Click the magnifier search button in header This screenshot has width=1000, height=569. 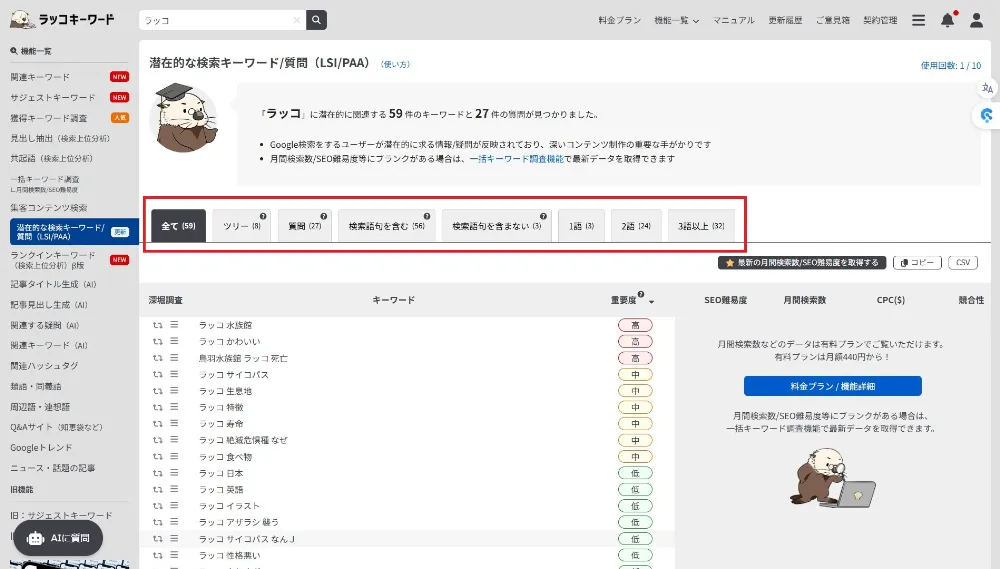[316, 20]
